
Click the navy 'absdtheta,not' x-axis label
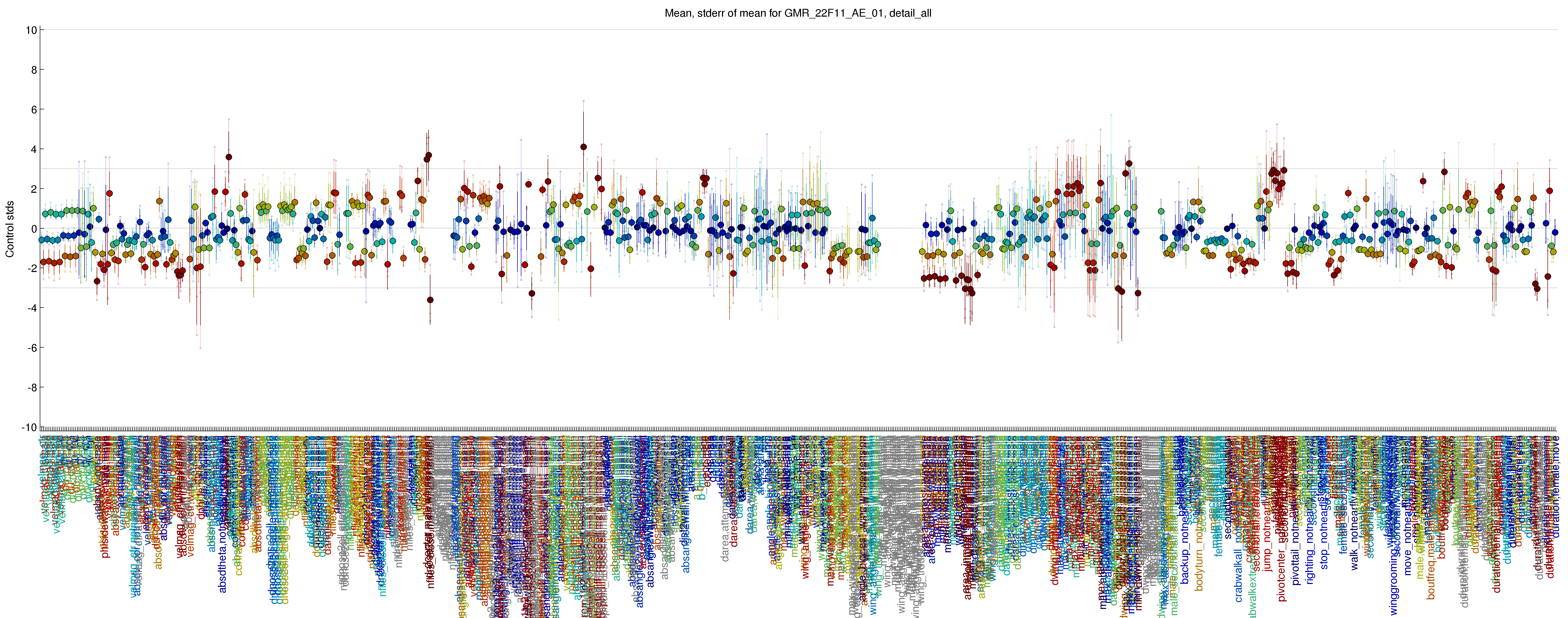pos(222,561)
